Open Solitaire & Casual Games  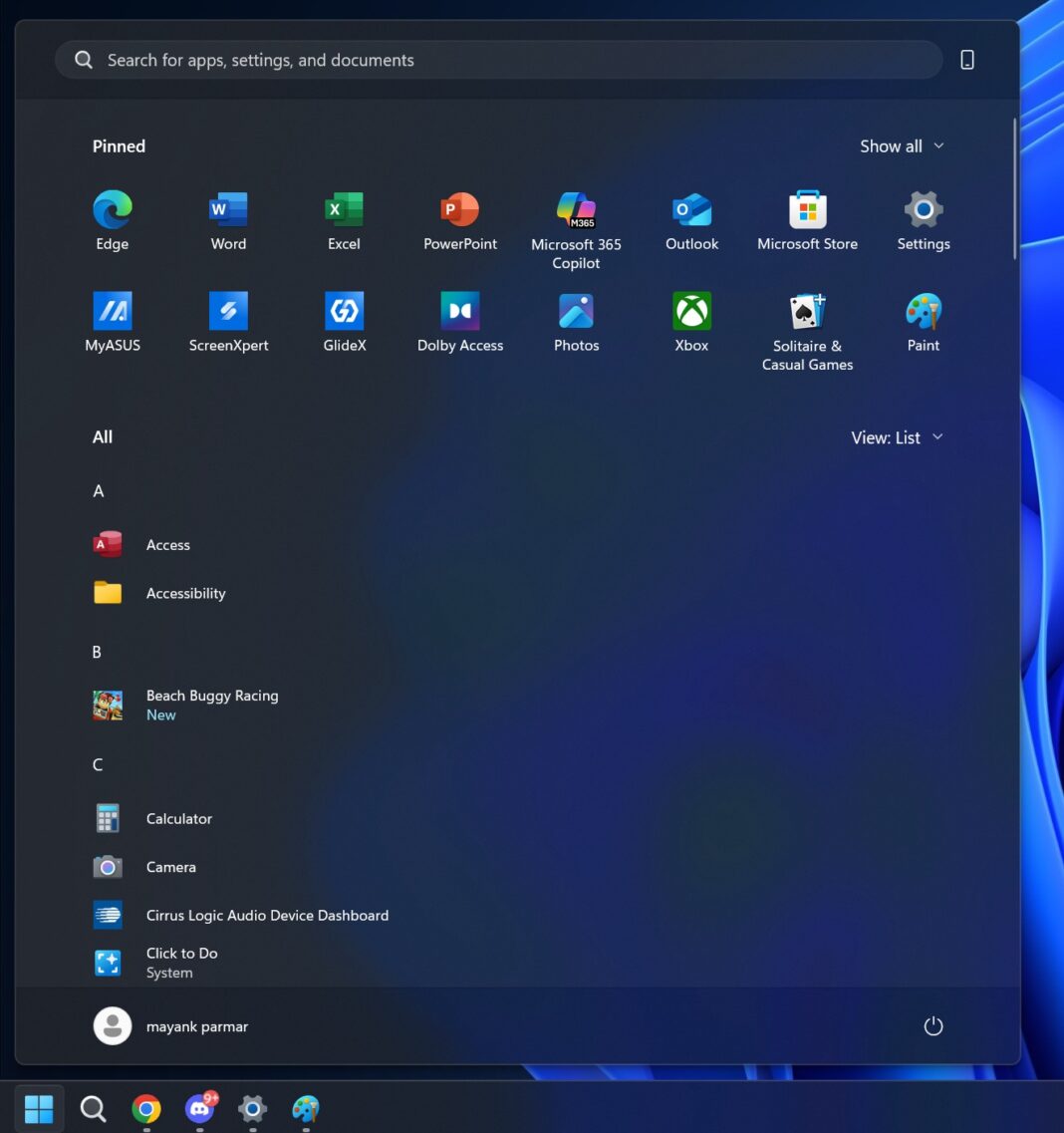807,319
